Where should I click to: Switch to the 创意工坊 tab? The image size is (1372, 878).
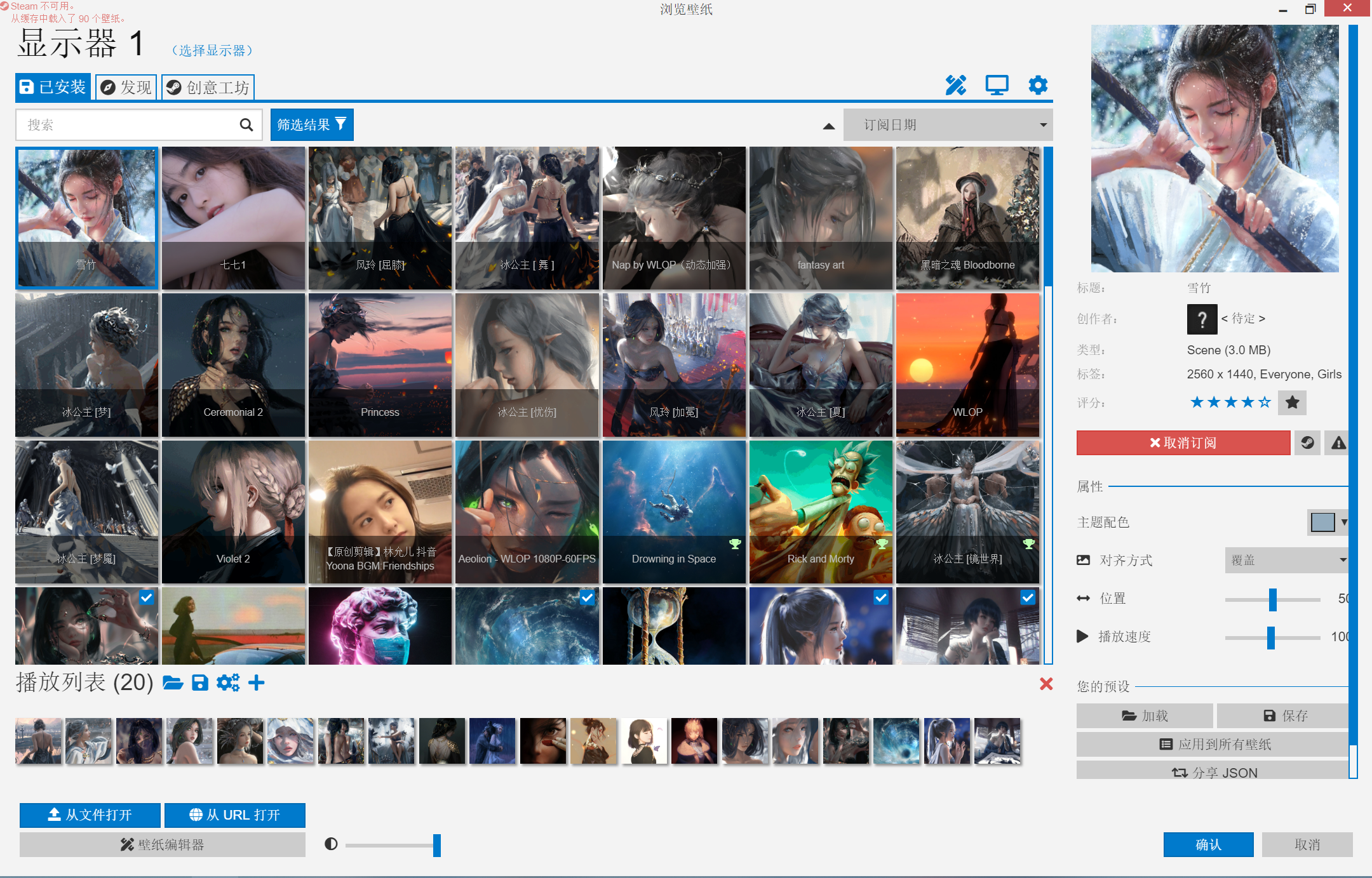click(x=208, y=88)
